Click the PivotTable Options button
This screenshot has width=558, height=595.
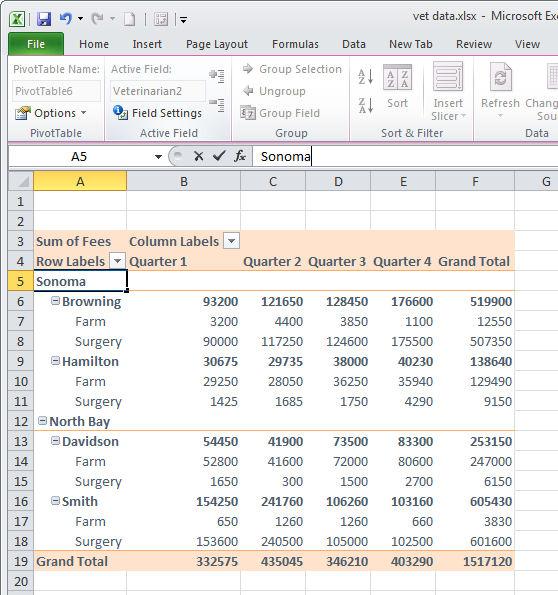pos(50,113)
